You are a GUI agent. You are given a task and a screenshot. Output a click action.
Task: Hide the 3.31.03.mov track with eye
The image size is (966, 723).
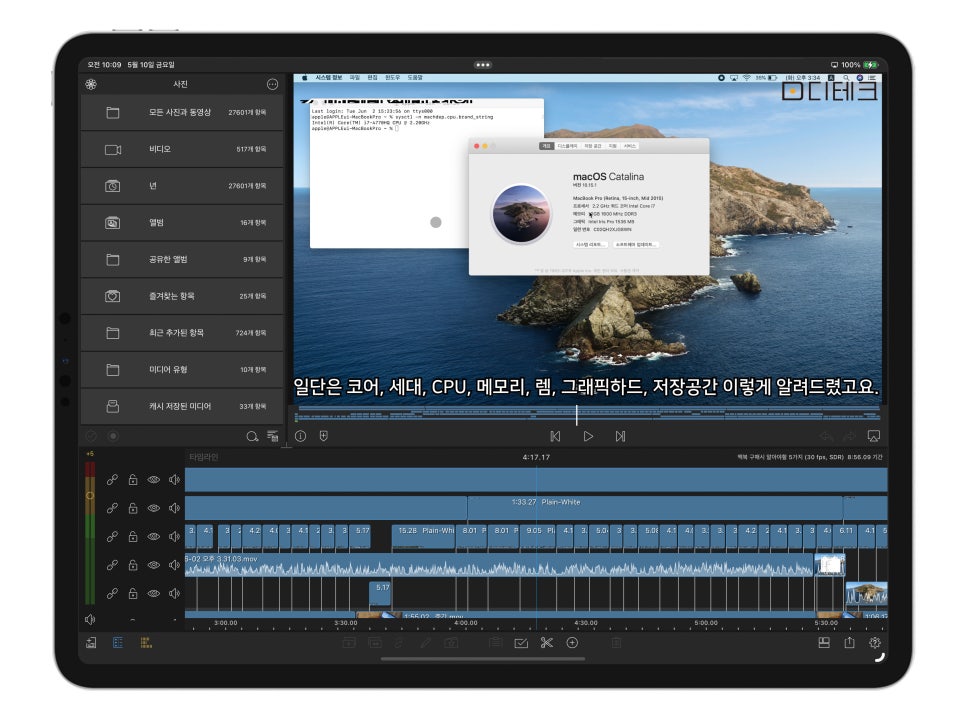click(x=153, y=565)
